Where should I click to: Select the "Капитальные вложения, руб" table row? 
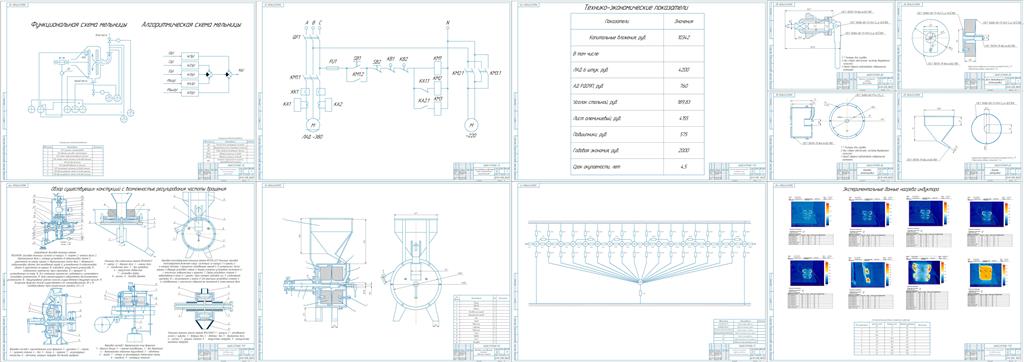pos(638,37)
